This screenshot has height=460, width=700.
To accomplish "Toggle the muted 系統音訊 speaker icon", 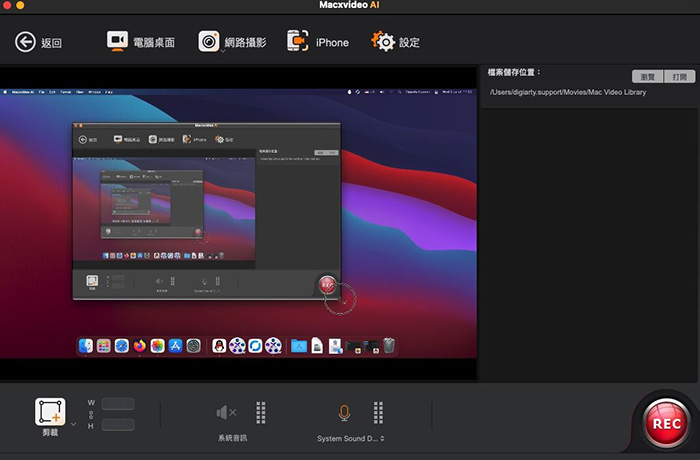I will click(x=226, y=412).
